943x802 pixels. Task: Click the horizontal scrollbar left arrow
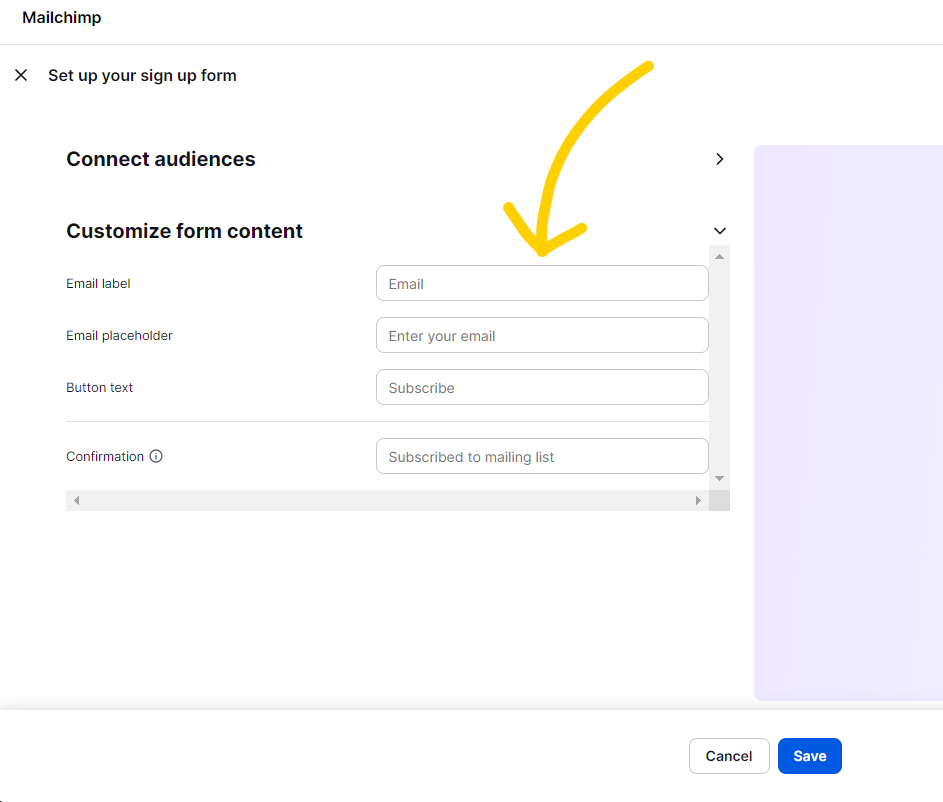76,500
